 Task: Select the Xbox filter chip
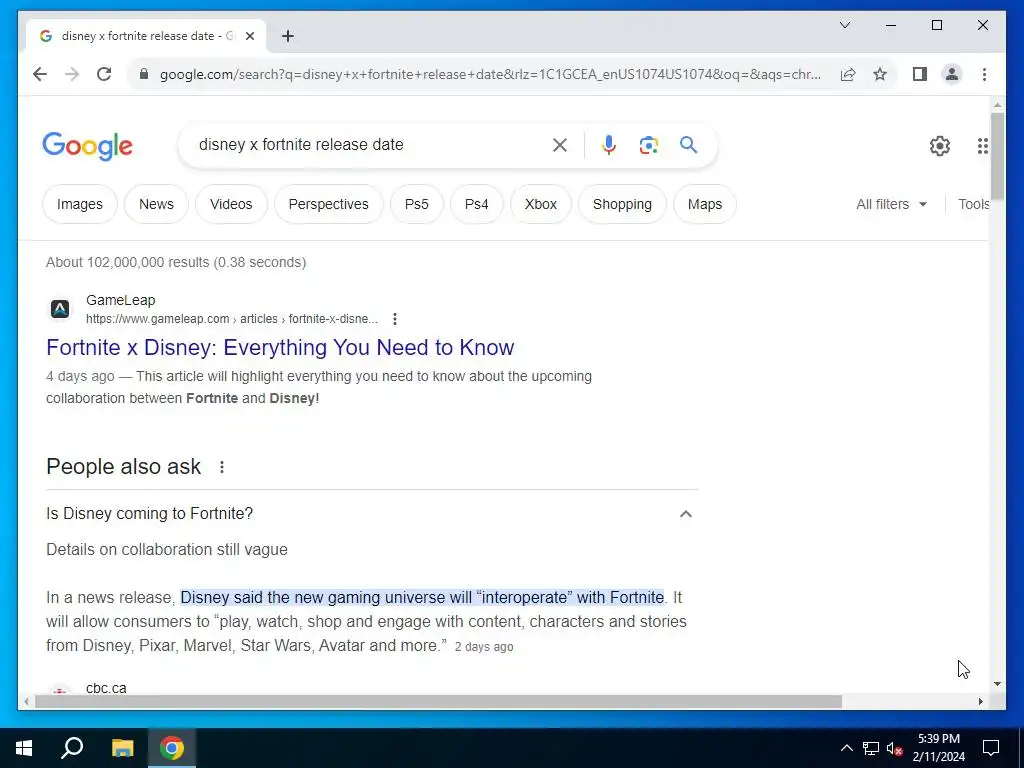pyautogui.click(x=541, y=204)
